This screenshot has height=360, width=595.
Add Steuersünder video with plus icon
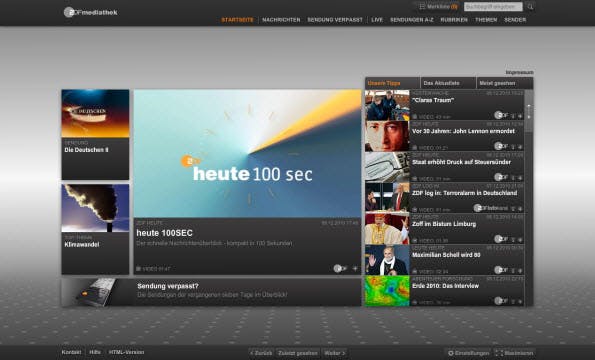(x=520, y=178)
